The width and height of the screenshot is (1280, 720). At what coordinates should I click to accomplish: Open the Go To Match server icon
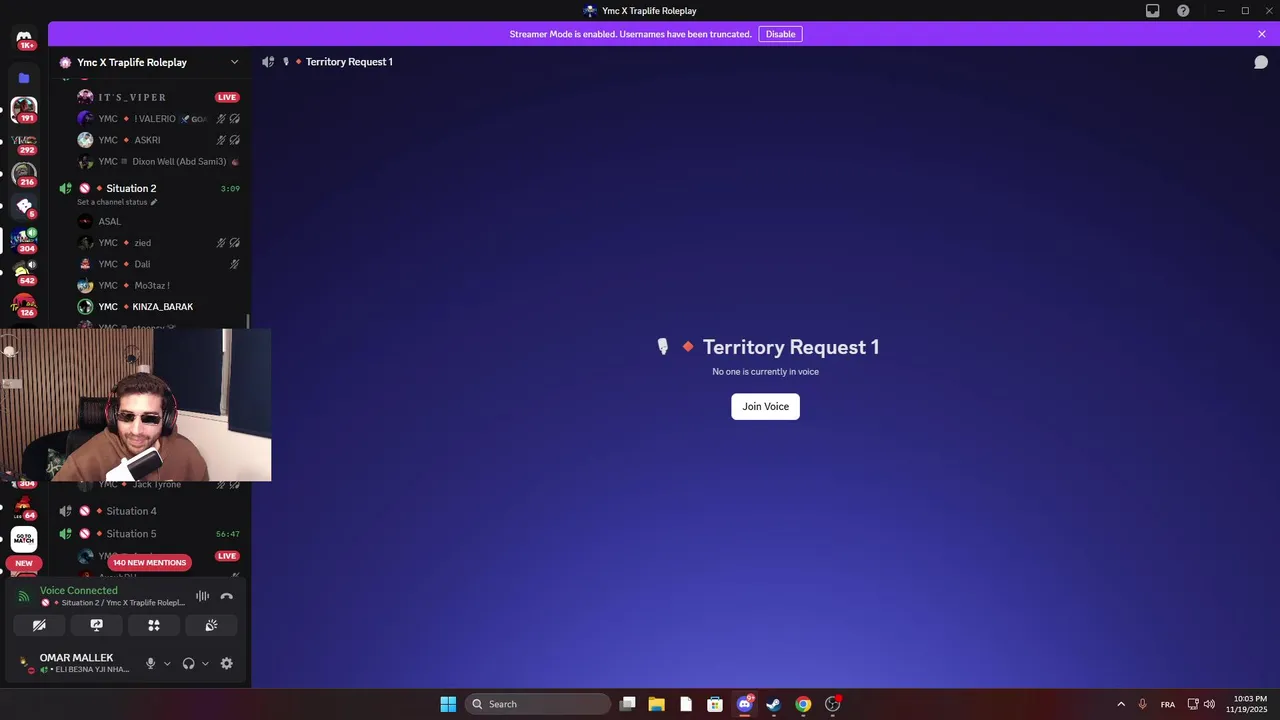24,539
